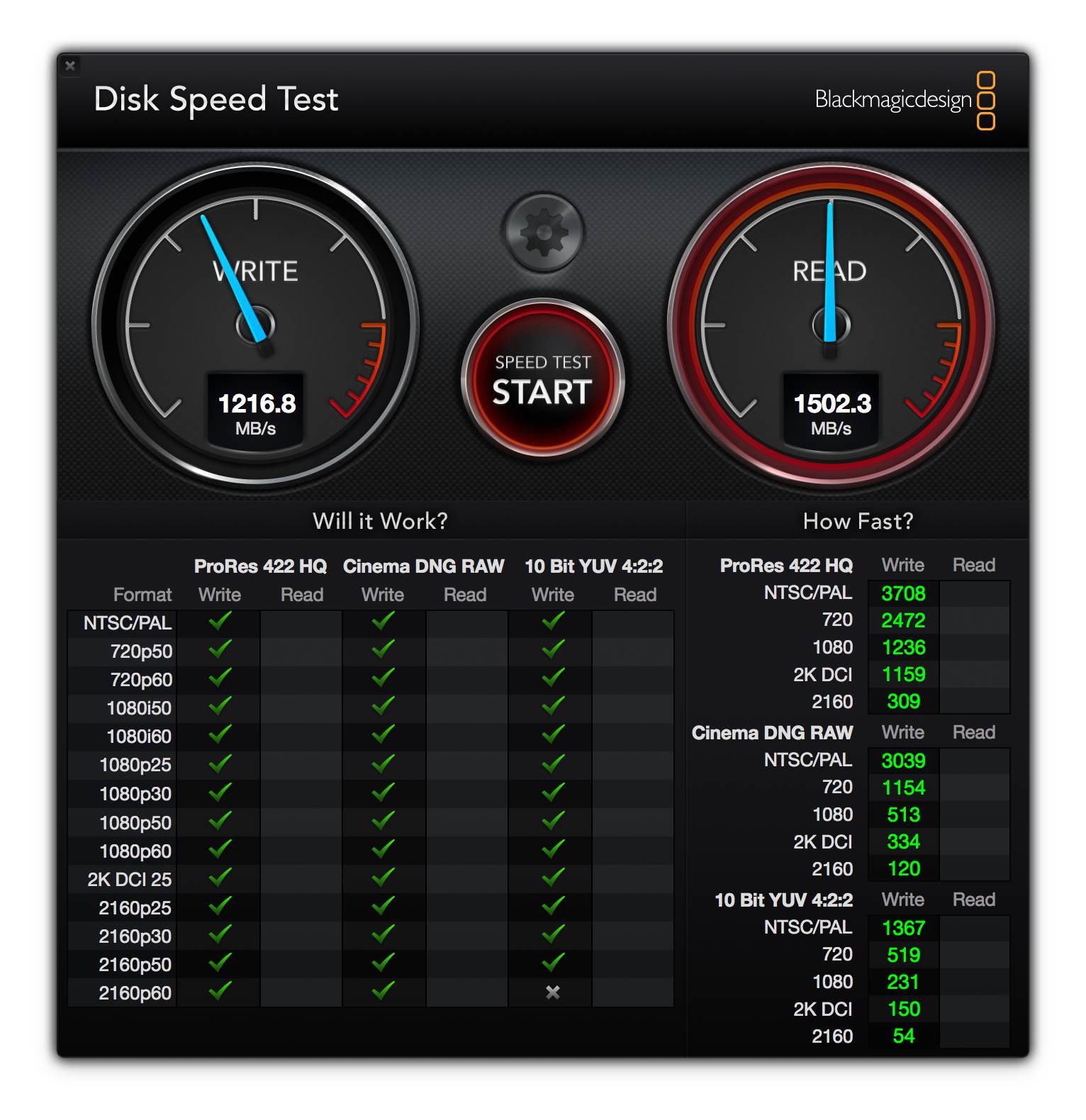Image resolution: width=1086 pixels, height=1120 pixels.
Task: Click ProRes 422 HQ 2160p60 write checkmark
Action: (x=220, y=990)
